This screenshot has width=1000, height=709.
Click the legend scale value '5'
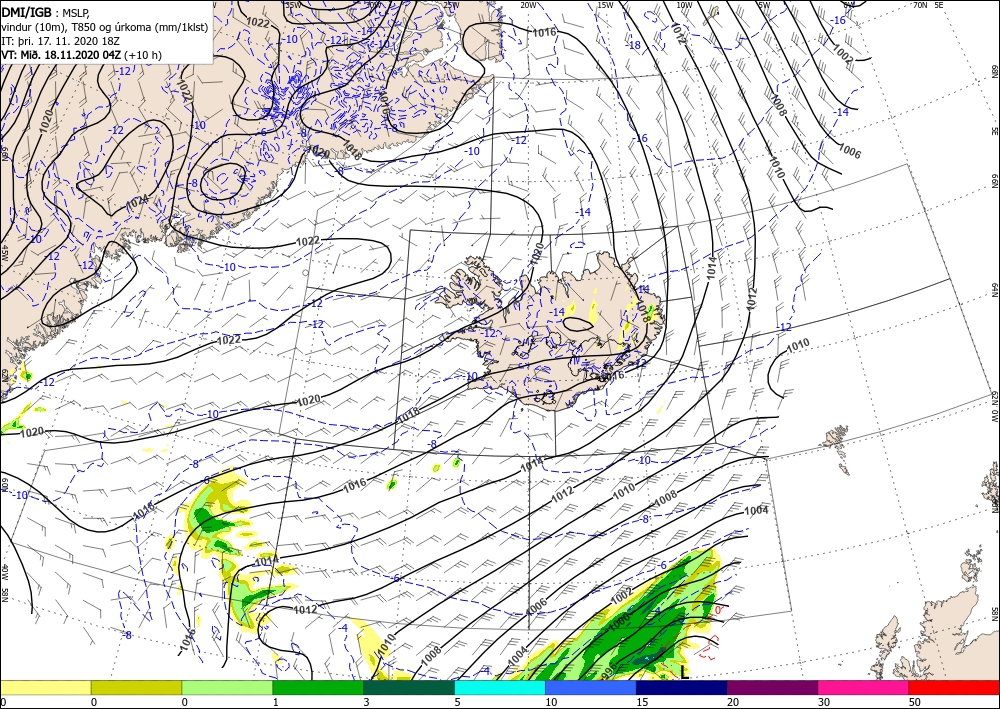click(457, 702)
